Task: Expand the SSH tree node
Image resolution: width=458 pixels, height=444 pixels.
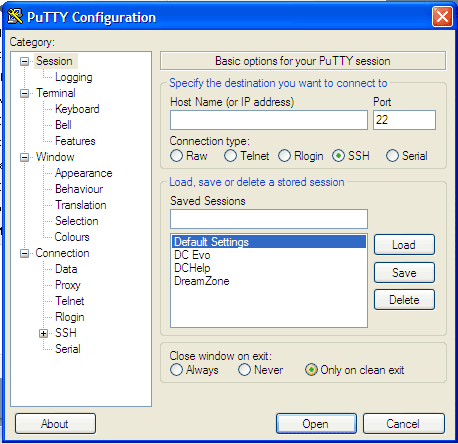Action: 43,333
